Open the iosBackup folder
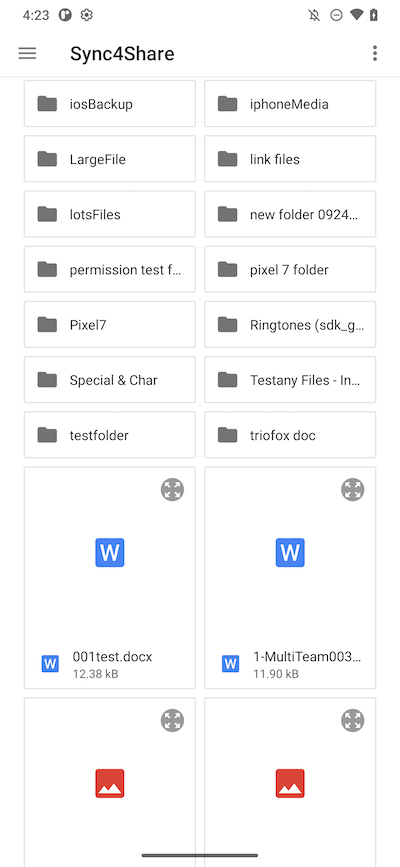Screen dimensions: 400x867 (110, 103)
